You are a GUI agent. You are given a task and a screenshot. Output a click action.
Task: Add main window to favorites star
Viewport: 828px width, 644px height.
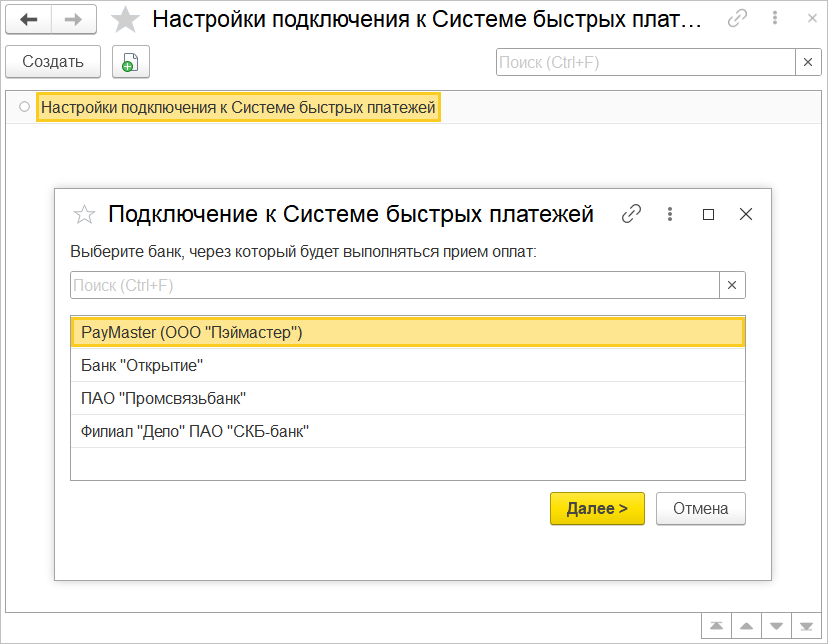[x=125, y=20]
